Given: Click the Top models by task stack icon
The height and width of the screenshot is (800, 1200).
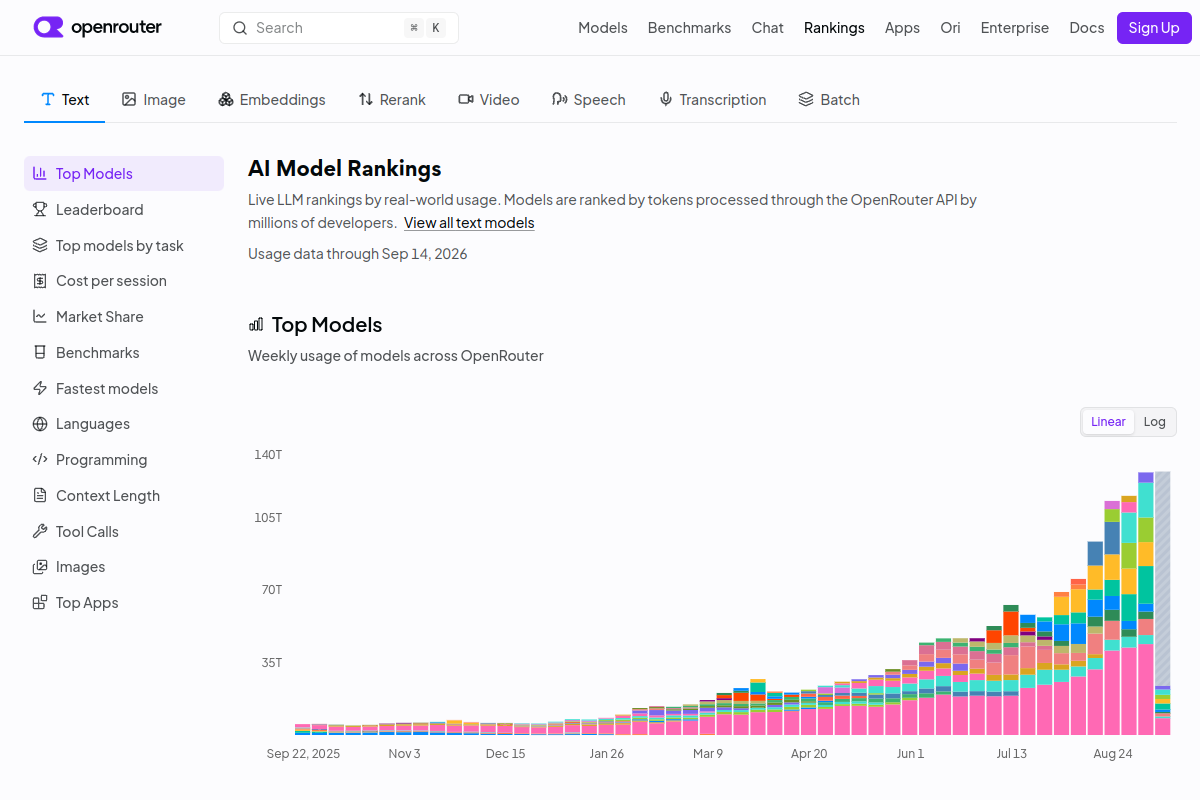Looking at the screenshot, I should click(40, 245).
